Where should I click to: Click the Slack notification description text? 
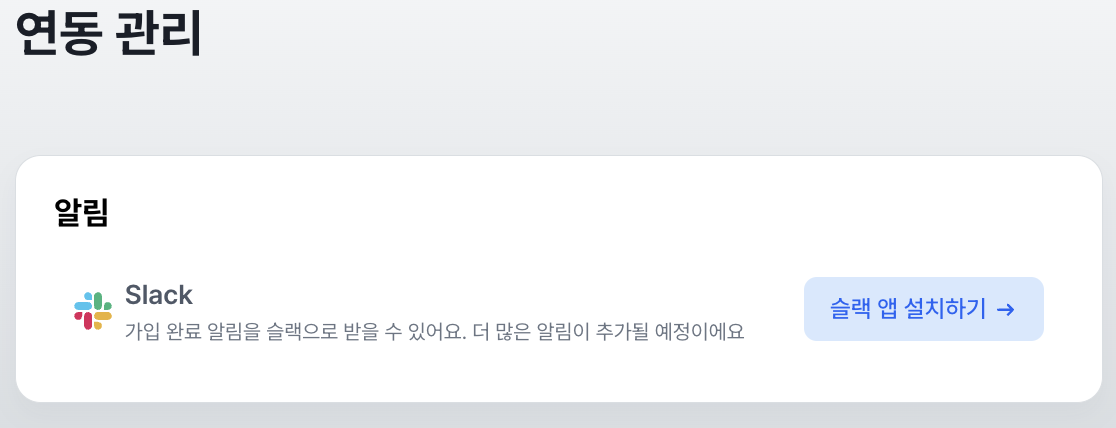pos(434,332)
